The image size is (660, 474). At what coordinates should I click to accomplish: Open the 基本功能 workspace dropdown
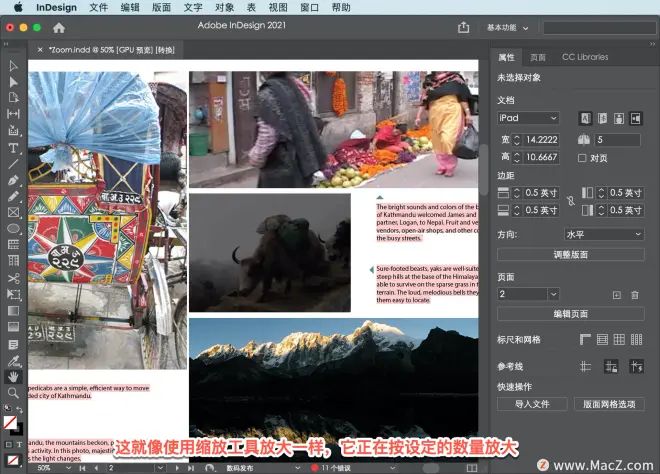(x=507, y=28)
